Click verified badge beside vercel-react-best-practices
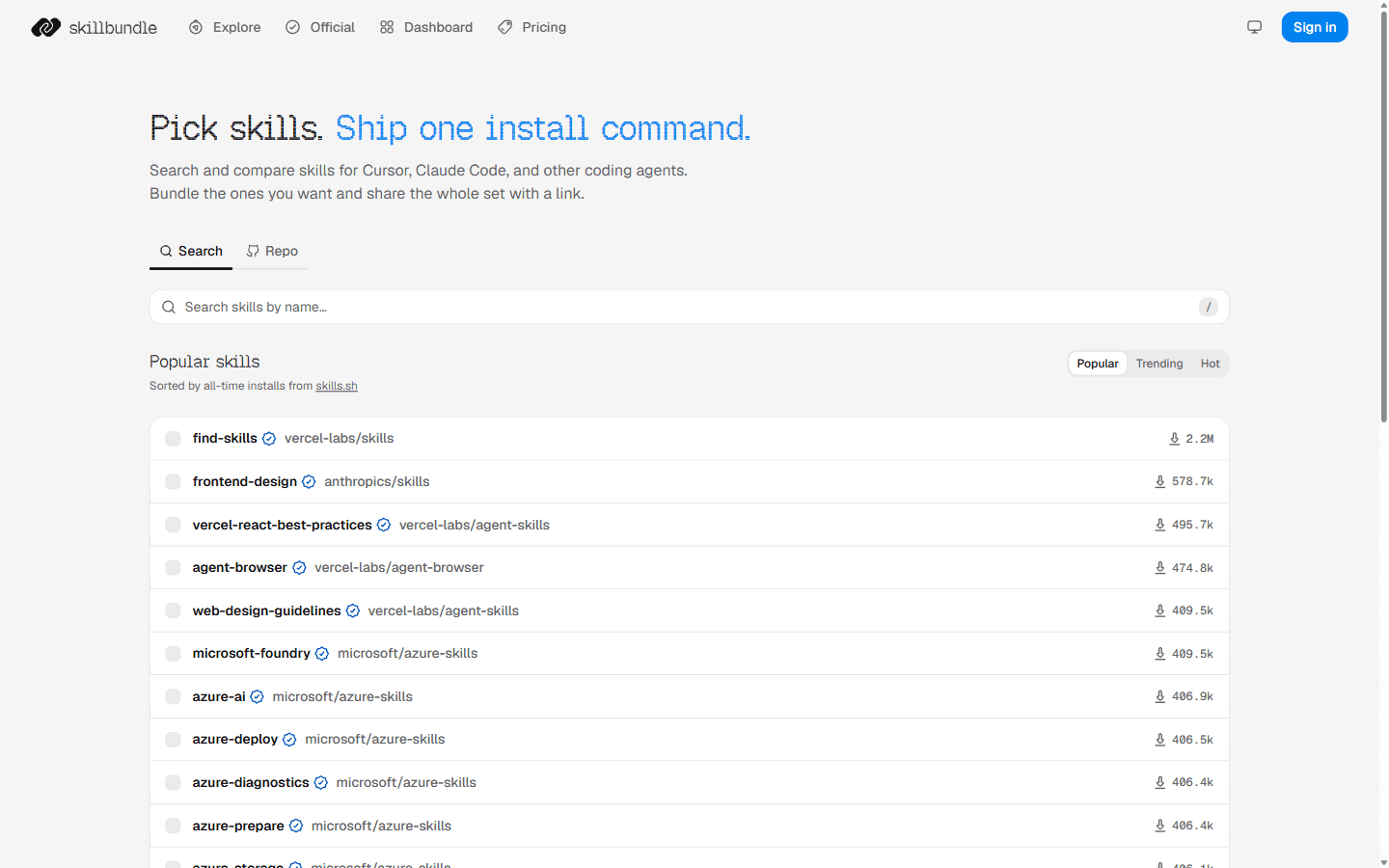Image resolution: width=1389 pixels, height=868 pixels. pos(384,525)
